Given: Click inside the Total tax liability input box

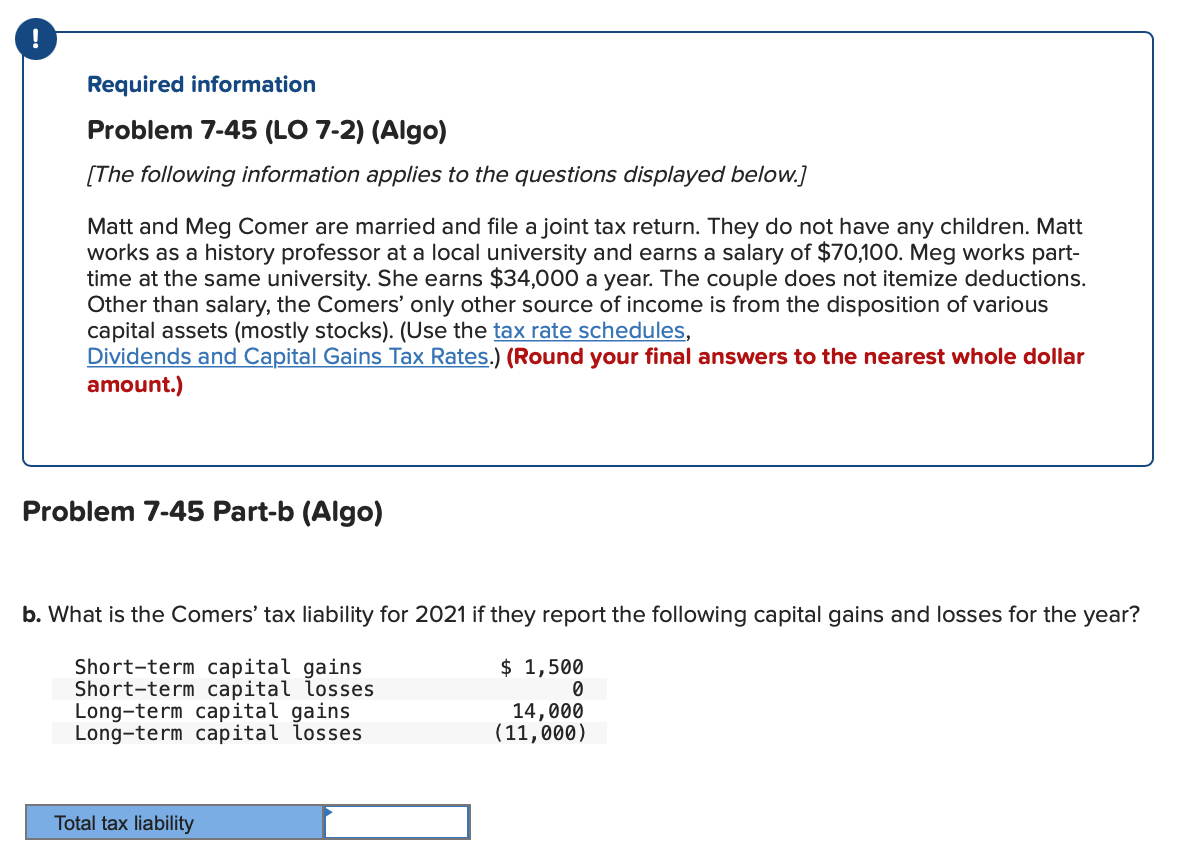Looking at the screenshot, I should tap(395, 822).
